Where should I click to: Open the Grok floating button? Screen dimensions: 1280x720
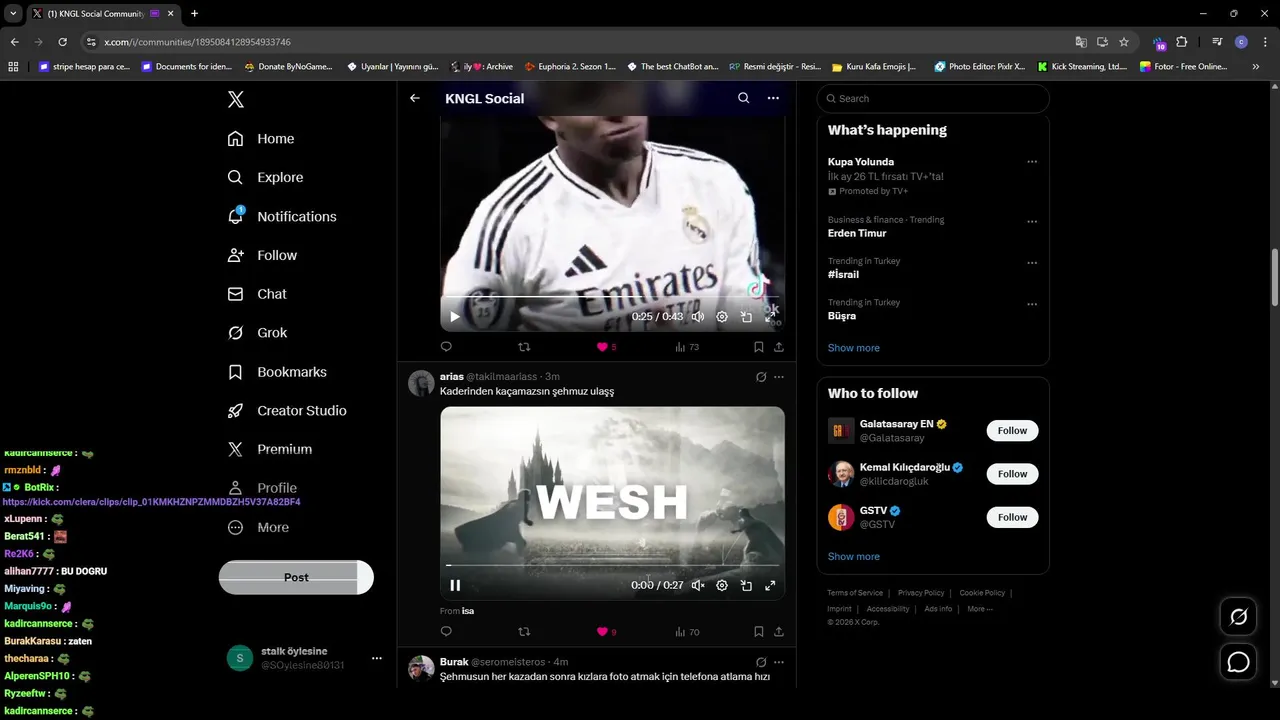tap(1238, 617)
